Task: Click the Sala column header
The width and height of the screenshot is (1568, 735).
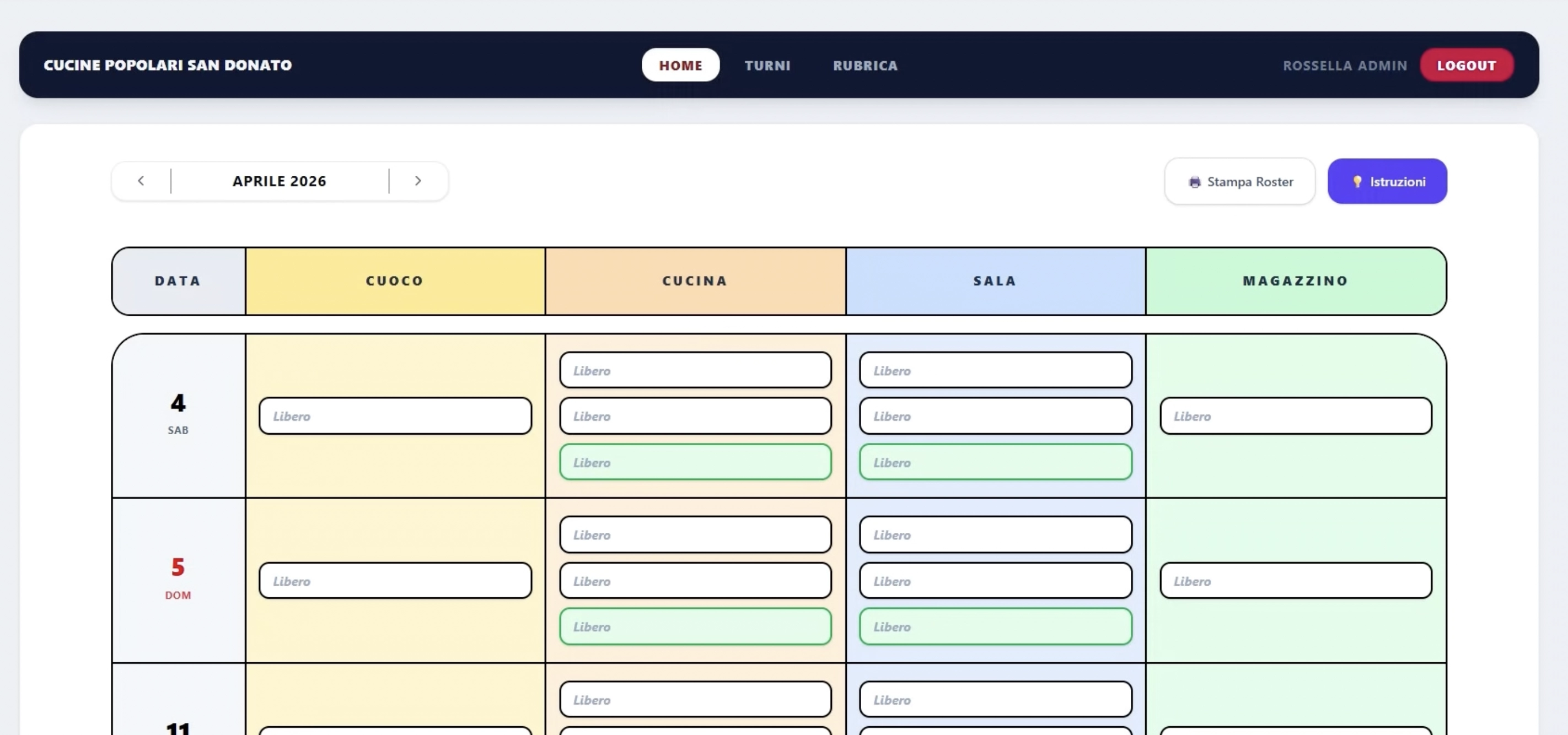Action: point(995,281)
